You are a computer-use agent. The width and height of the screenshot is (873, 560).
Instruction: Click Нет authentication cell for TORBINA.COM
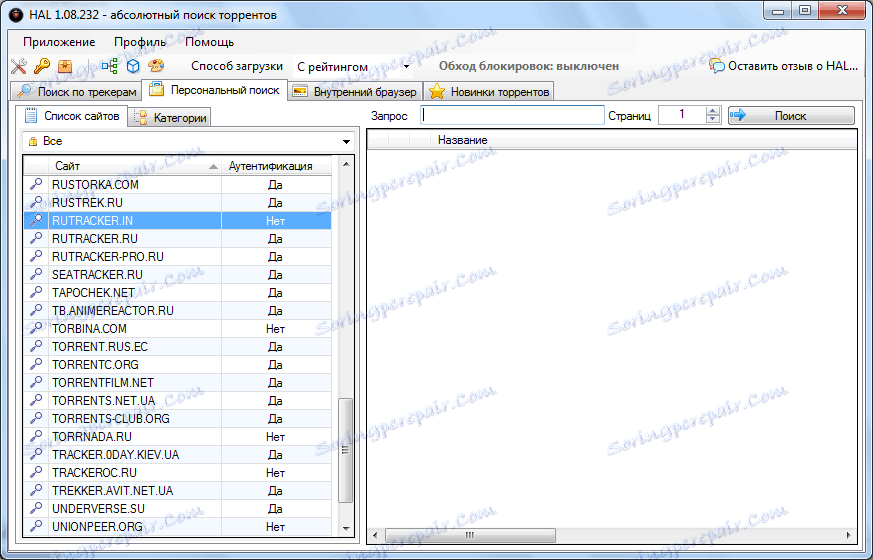click(276, 328)
